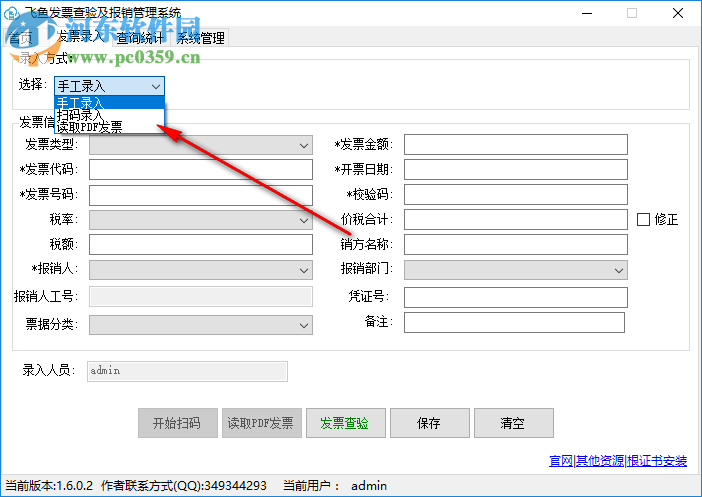Expand the 发票类型 dropdown
The image size is (702, 497).
coord(201,145)
